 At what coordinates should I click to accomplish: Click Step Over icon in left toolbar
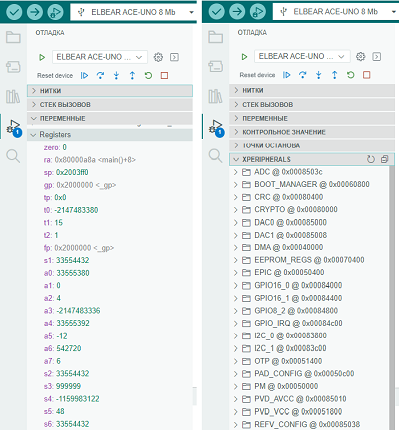100,76
